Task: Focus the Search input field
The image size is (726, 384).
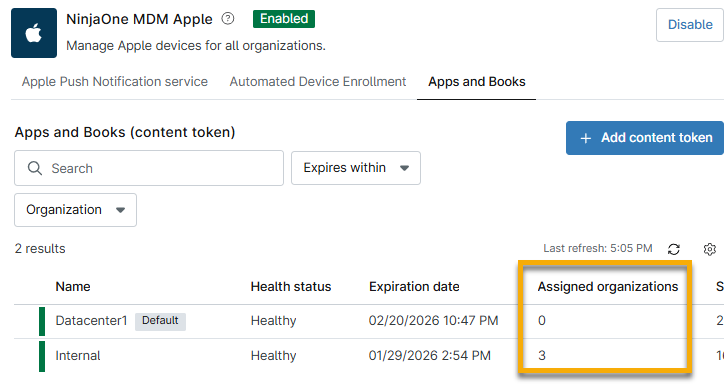Action: (x=149, y=168)
